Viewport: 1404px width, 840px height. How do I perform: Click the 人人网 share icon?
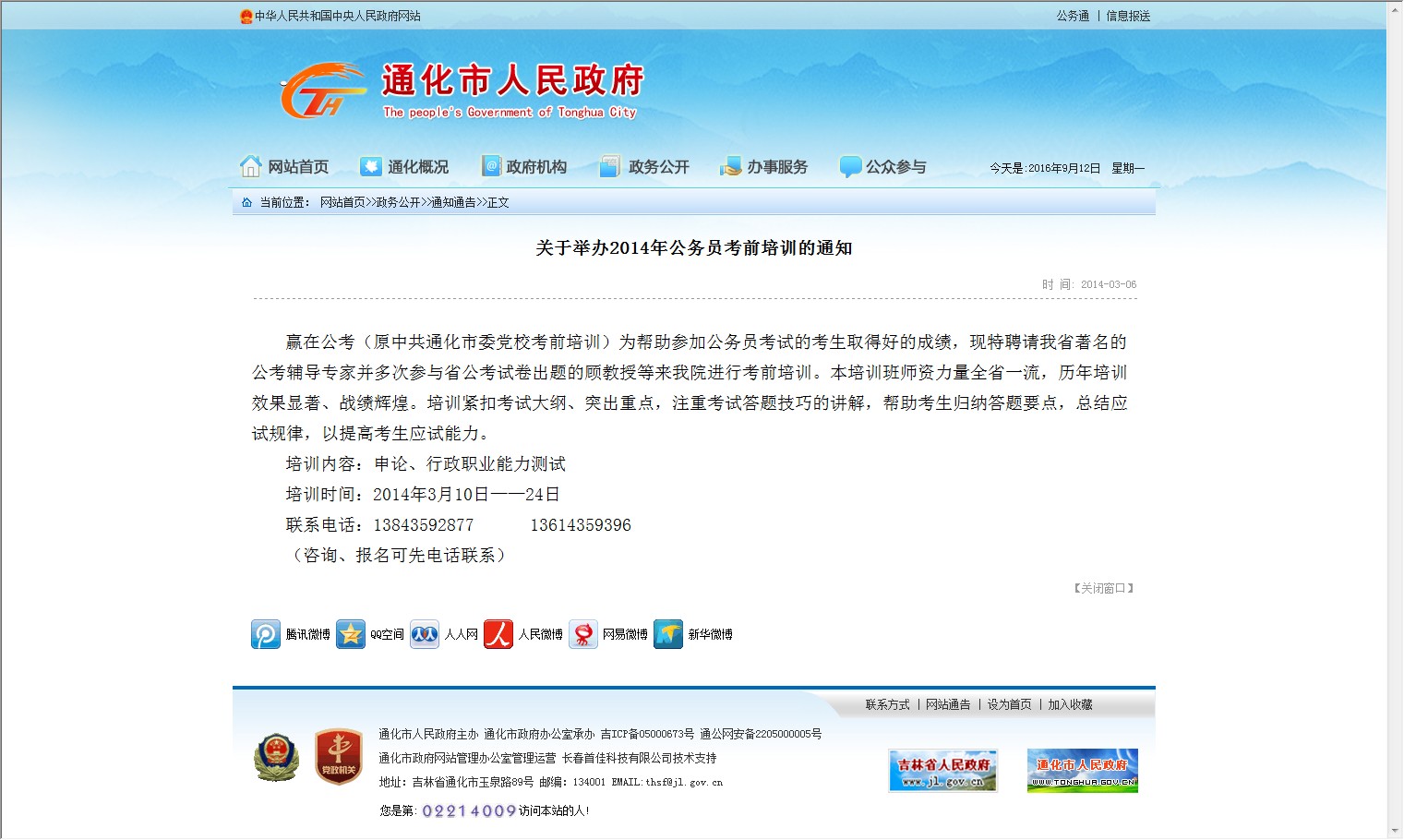coord(425,634)
